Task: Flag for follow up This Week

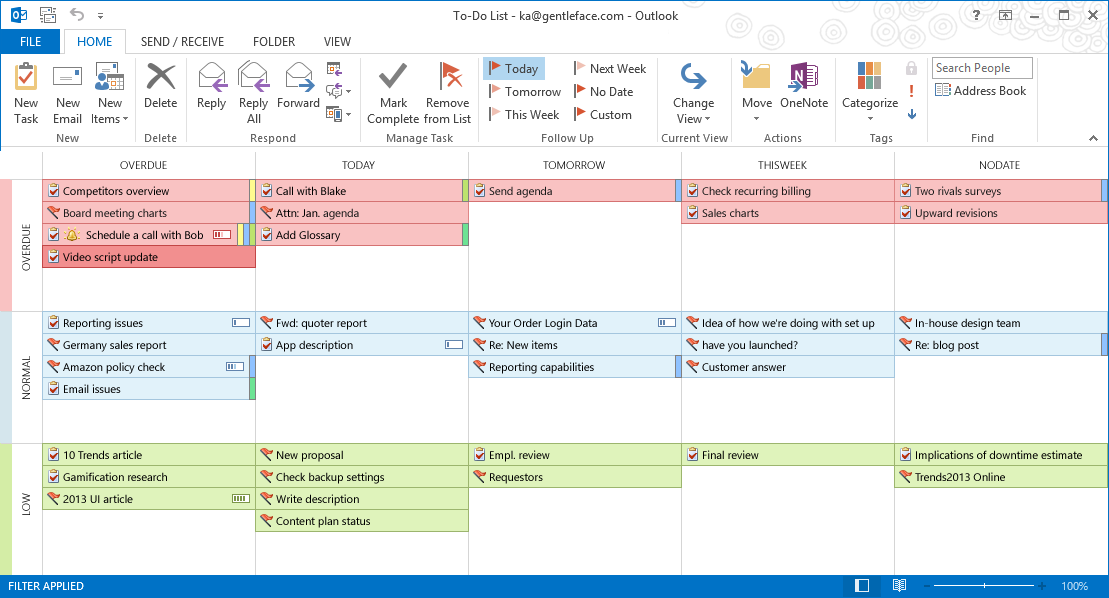Action: click(524, 115)
